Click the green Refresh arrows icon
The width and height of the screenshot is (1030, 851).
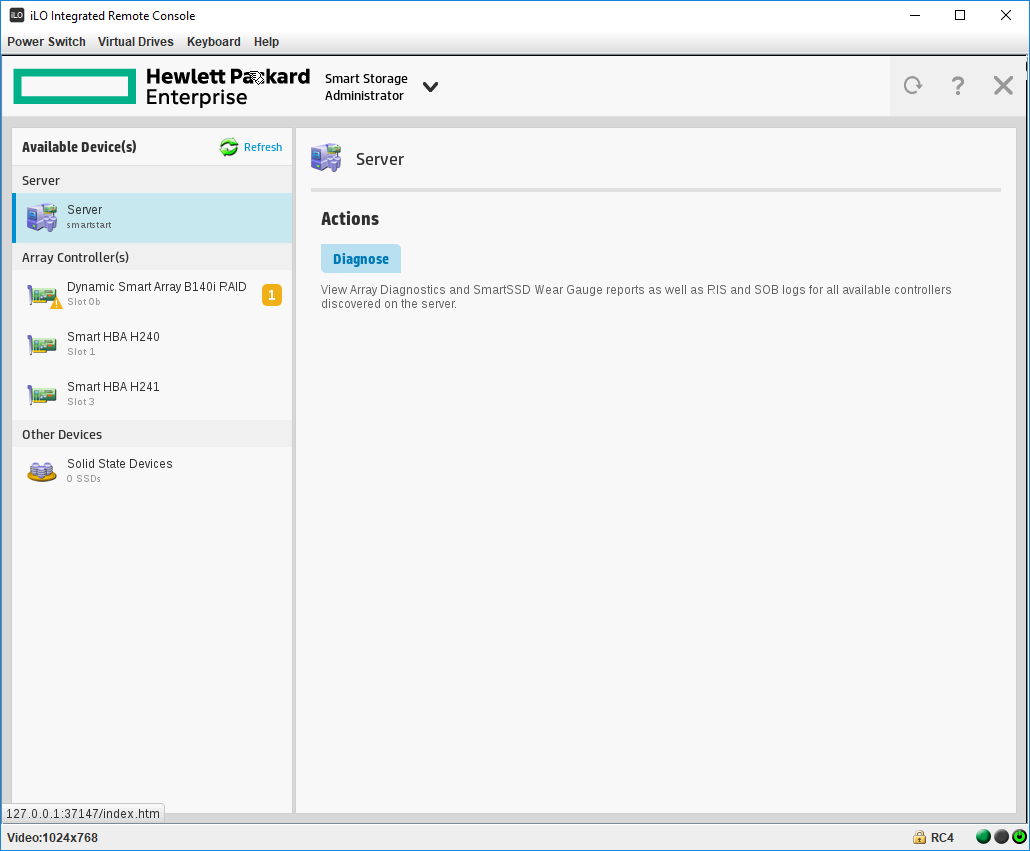(229, 147)
